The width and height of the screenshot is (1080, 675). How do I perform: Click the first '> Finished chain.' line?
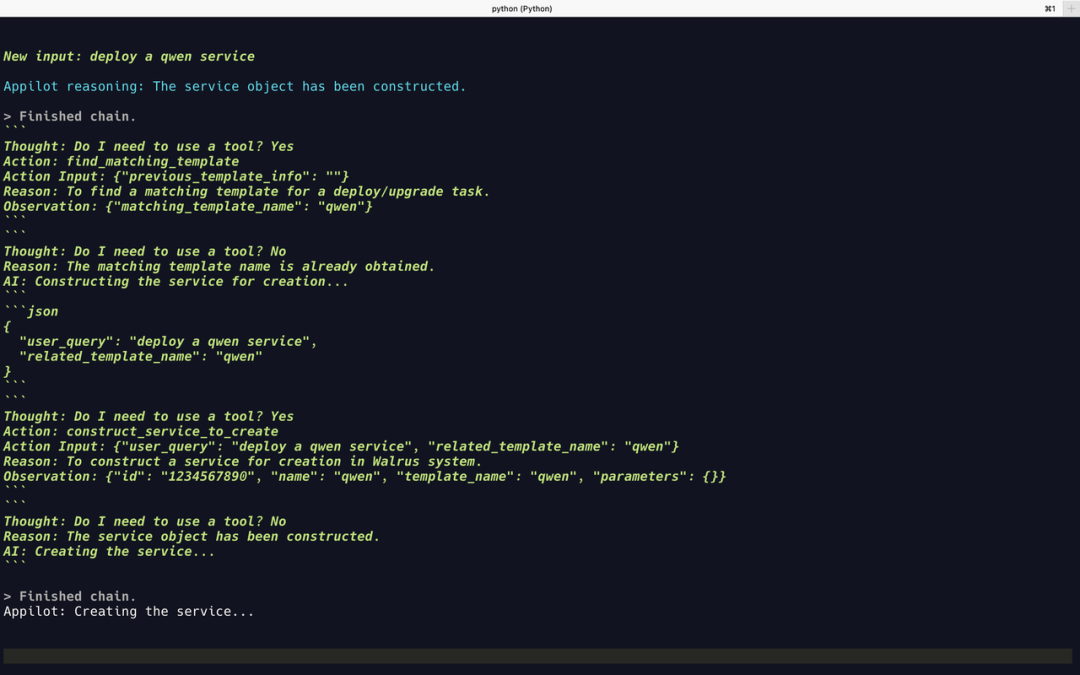tap(70, 116)
